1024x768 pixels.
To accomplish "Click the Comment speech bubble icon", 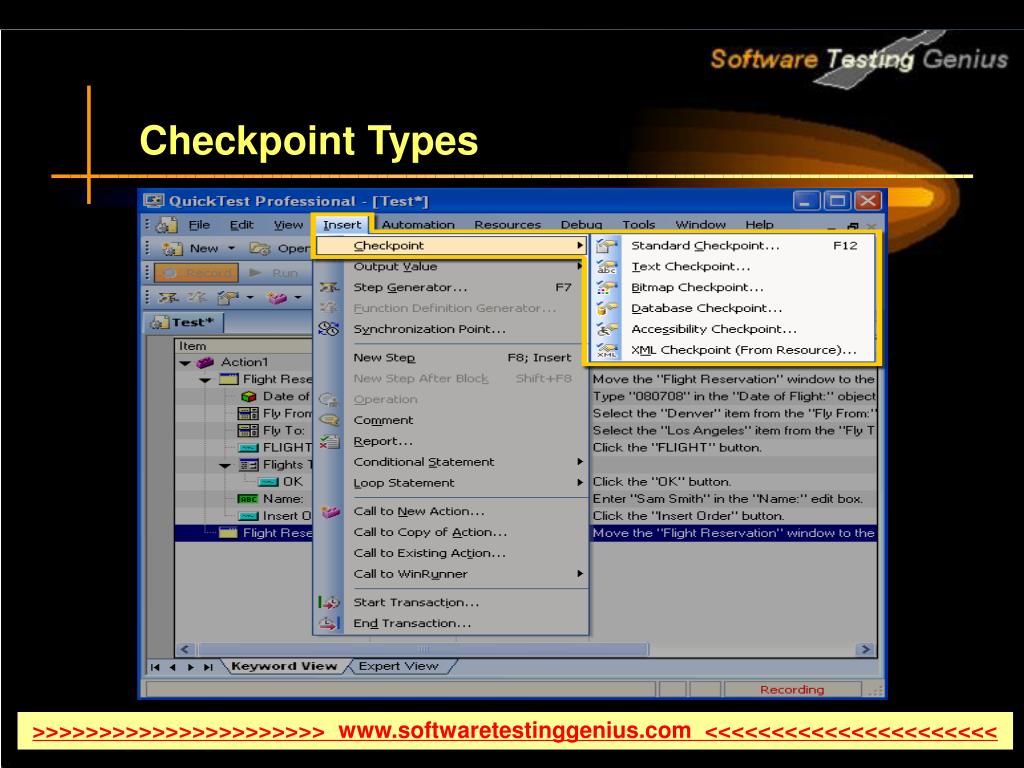I will tap(329, 420).
